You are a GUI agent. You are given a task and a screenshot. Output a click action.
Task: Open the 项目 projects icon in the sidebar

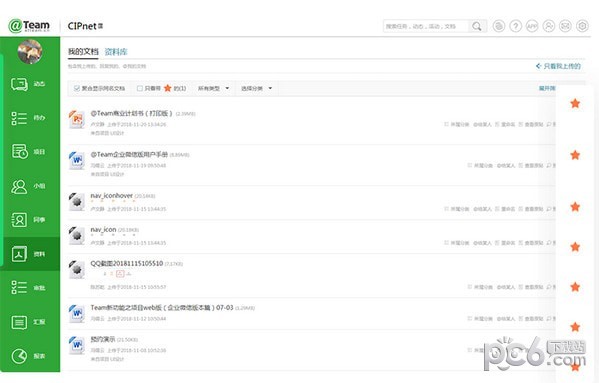19,152
